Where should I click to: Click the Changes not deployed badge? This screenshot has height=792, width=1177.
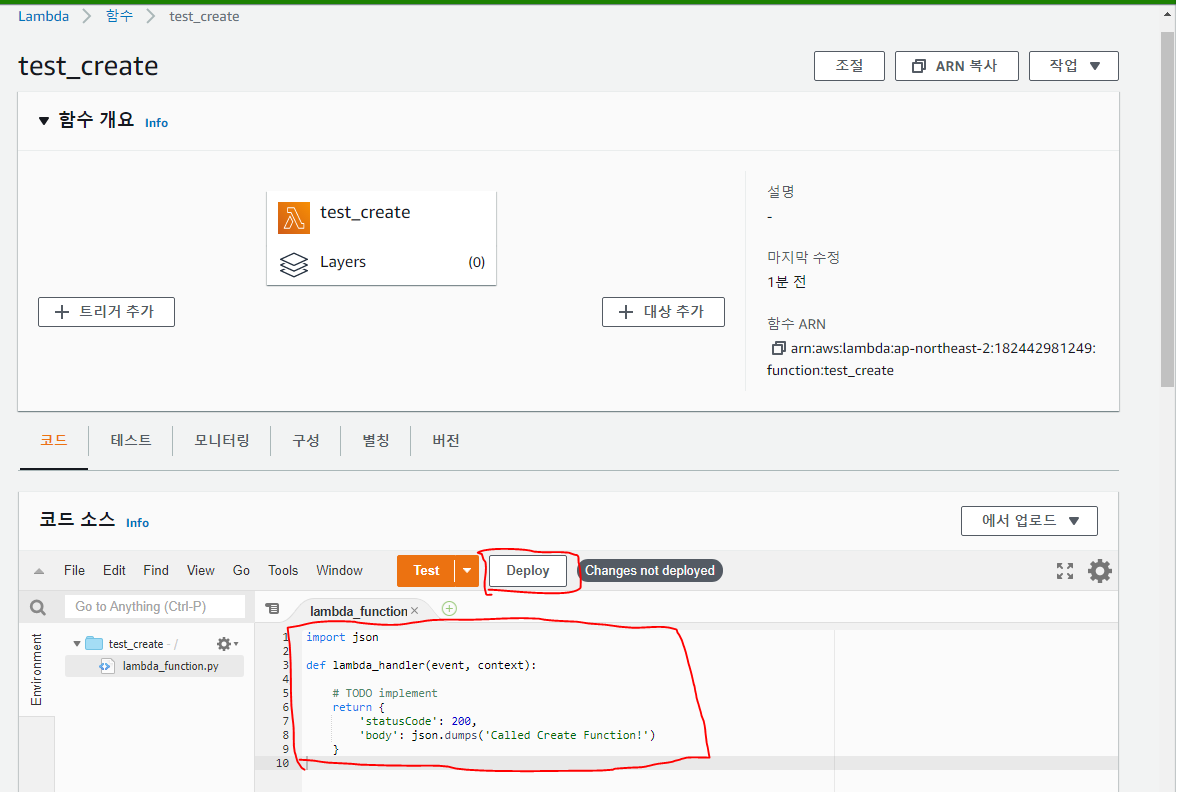pos(650,571)
